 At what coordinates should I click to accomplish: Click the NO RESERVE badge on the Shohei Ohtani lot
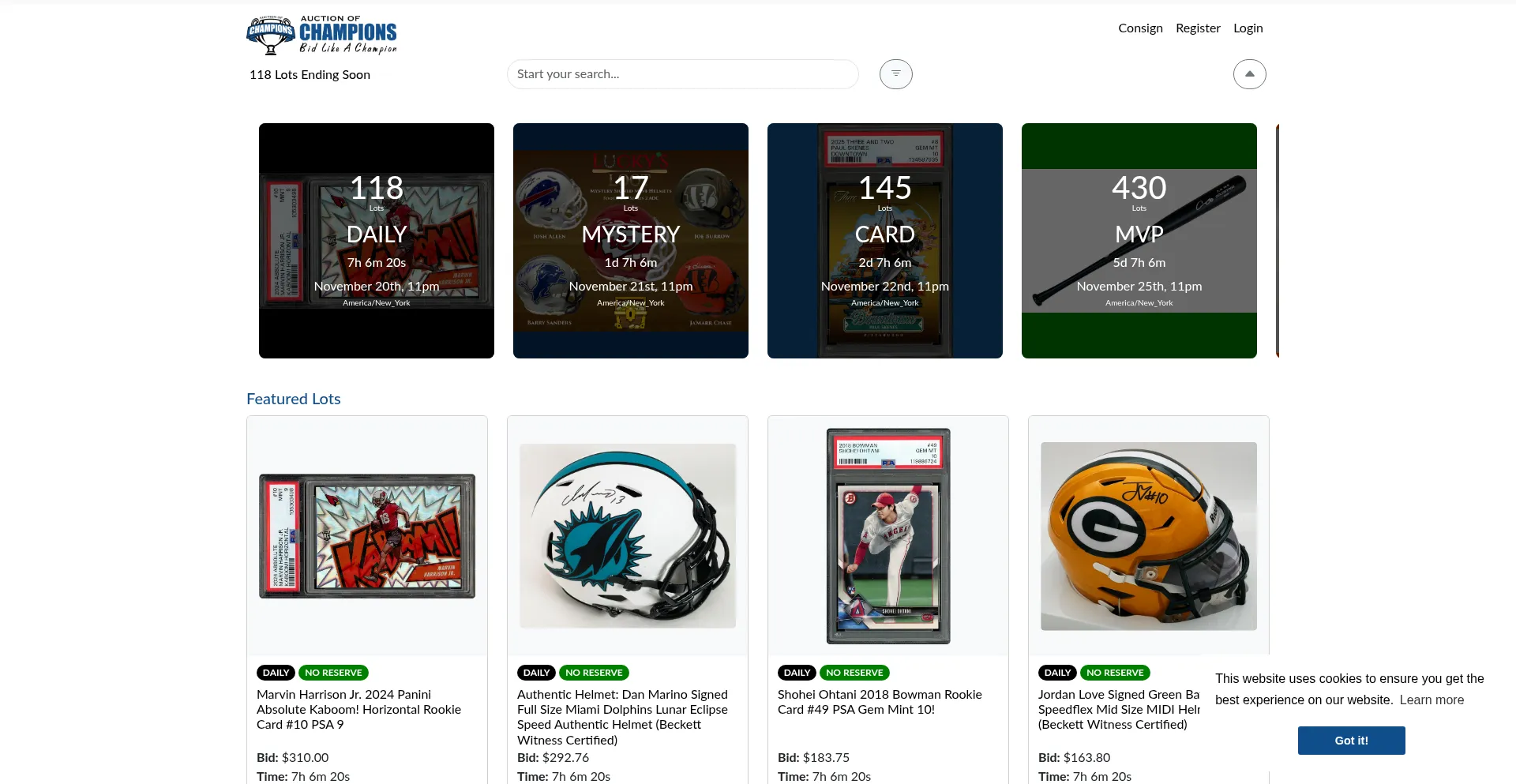pos(854,673)
